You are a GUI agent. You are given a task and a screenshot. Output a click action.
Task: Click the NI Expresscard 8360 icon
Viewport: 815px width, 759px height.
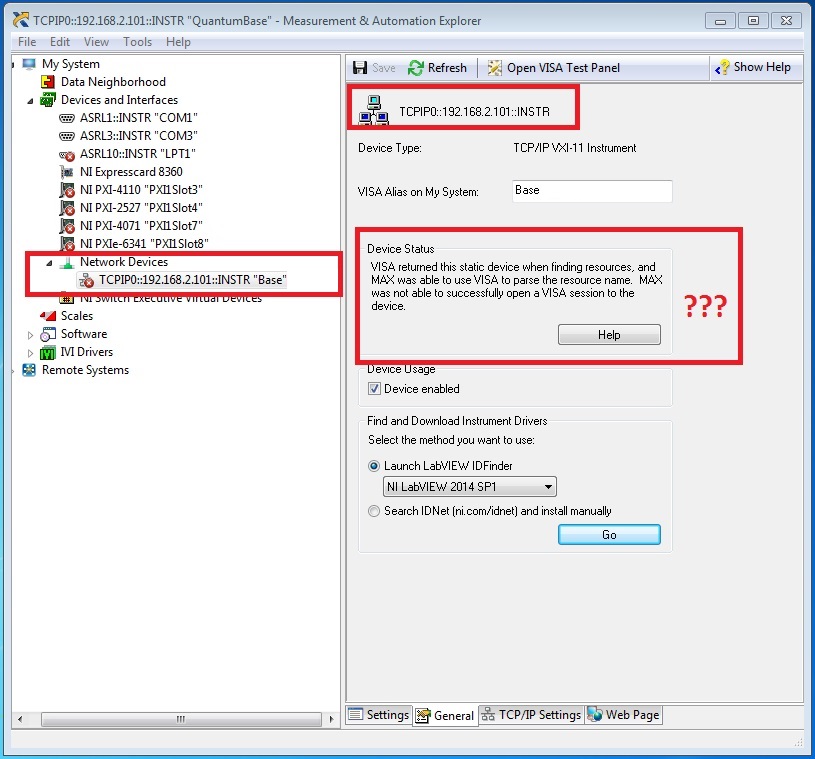point(67,172)
